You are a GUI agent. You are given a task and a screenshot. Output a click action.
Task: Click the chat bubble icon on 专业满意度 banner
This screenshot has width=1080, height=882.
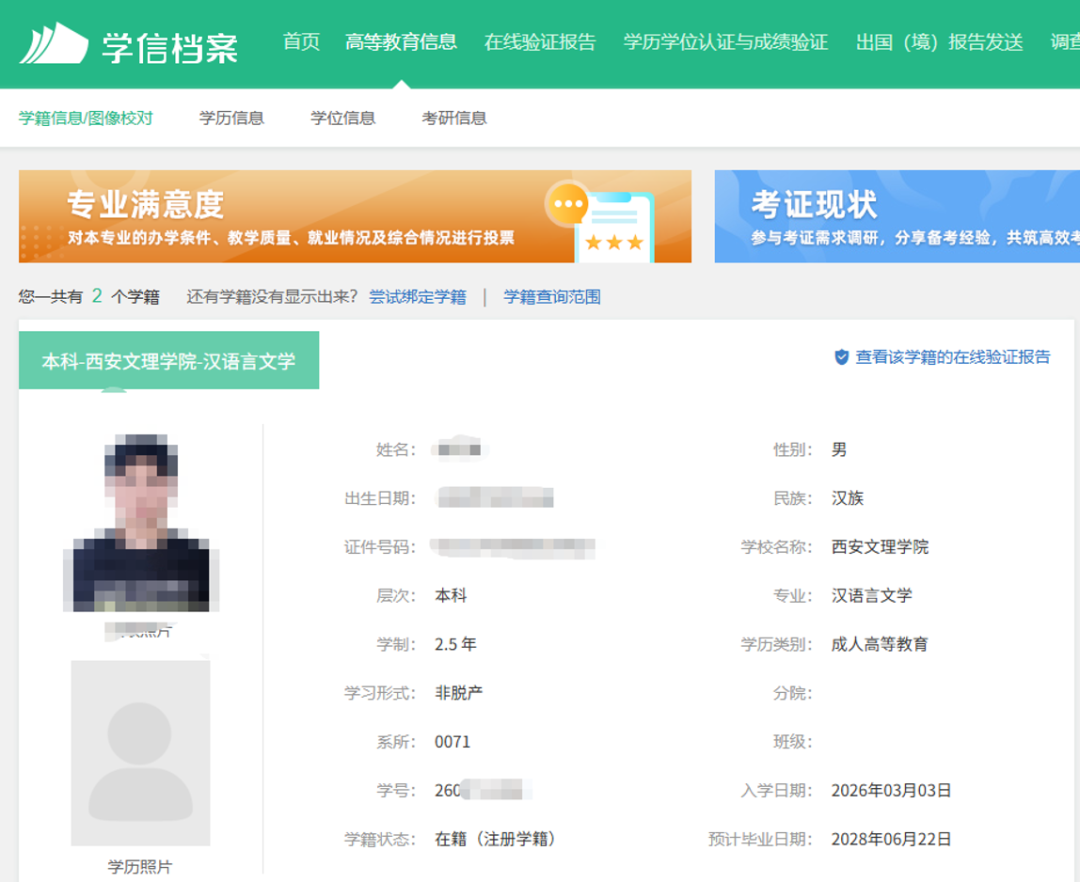point(567,204)
